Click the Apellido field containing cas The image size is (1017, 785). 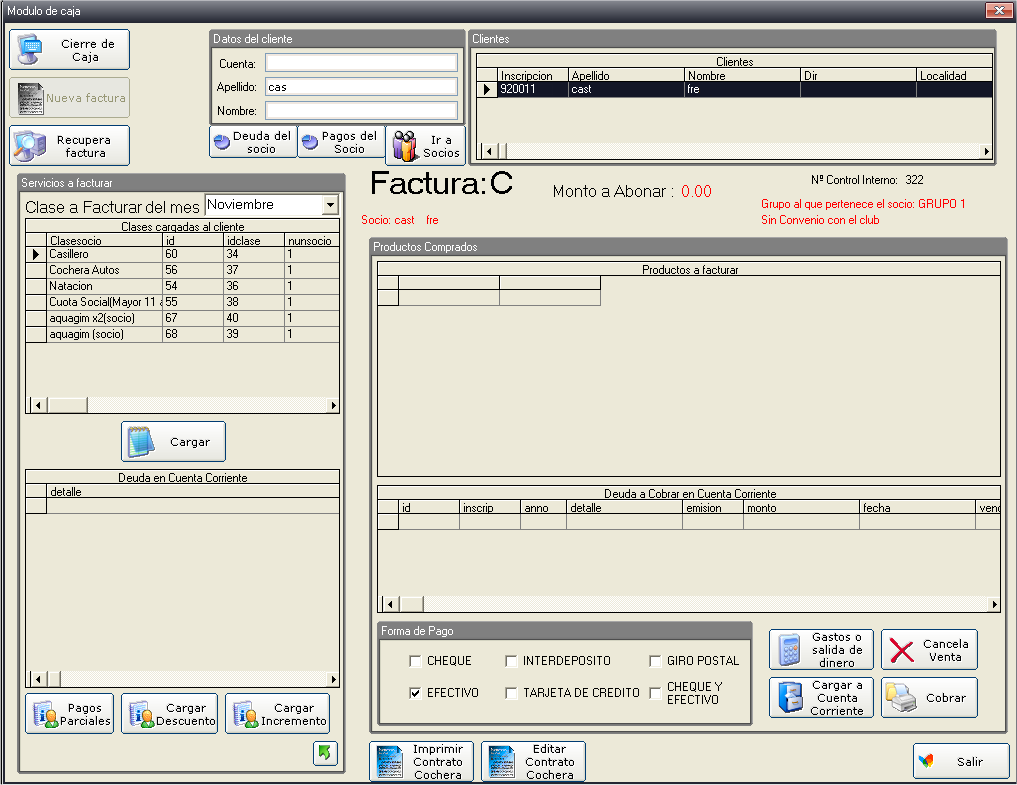[x=361, y=87]
